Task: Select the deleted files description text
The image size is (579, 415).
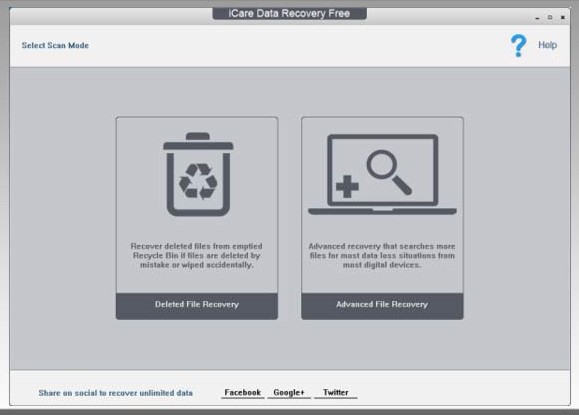Action: point(196,255)
